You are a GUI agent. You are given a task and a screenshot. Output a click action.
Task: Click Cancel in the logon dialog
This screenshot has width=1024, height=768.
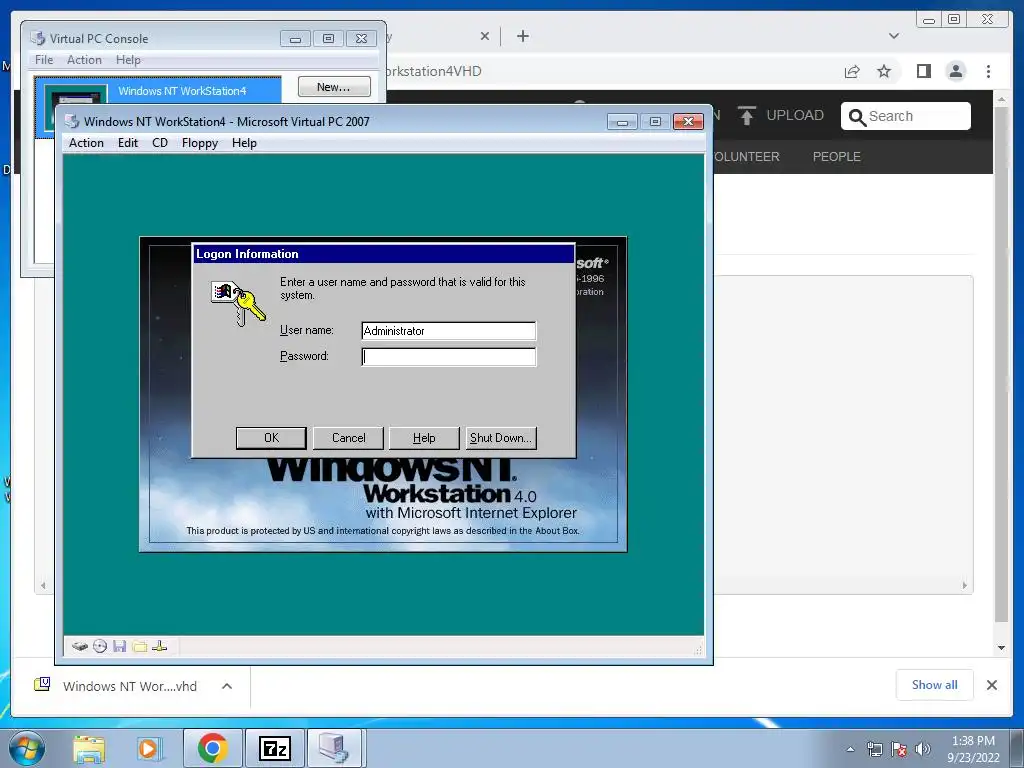[x=348, y=438]
